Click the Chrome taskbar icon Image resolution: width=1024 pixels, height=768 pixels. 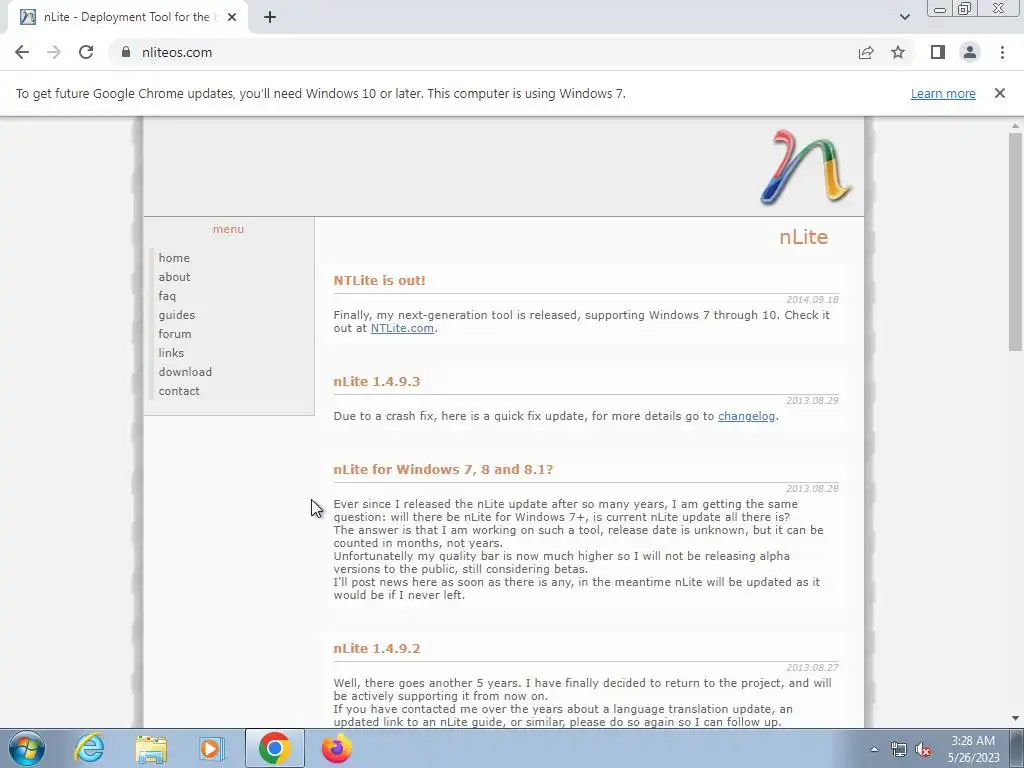(x=274, y=748)
